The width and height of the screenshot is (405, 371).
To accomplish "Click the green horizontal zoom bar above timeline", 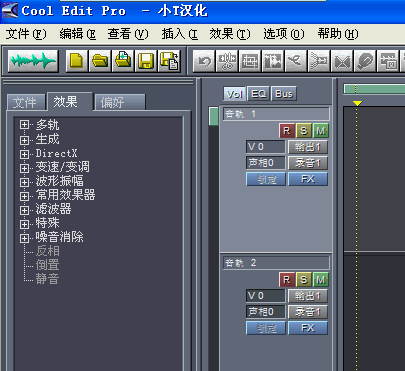I will (374, 89).
